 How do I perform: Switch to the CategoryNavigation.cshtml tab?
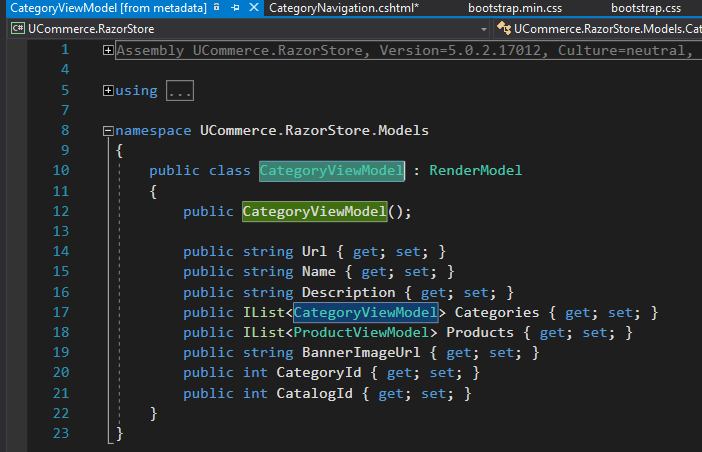[x=343, y=8]
